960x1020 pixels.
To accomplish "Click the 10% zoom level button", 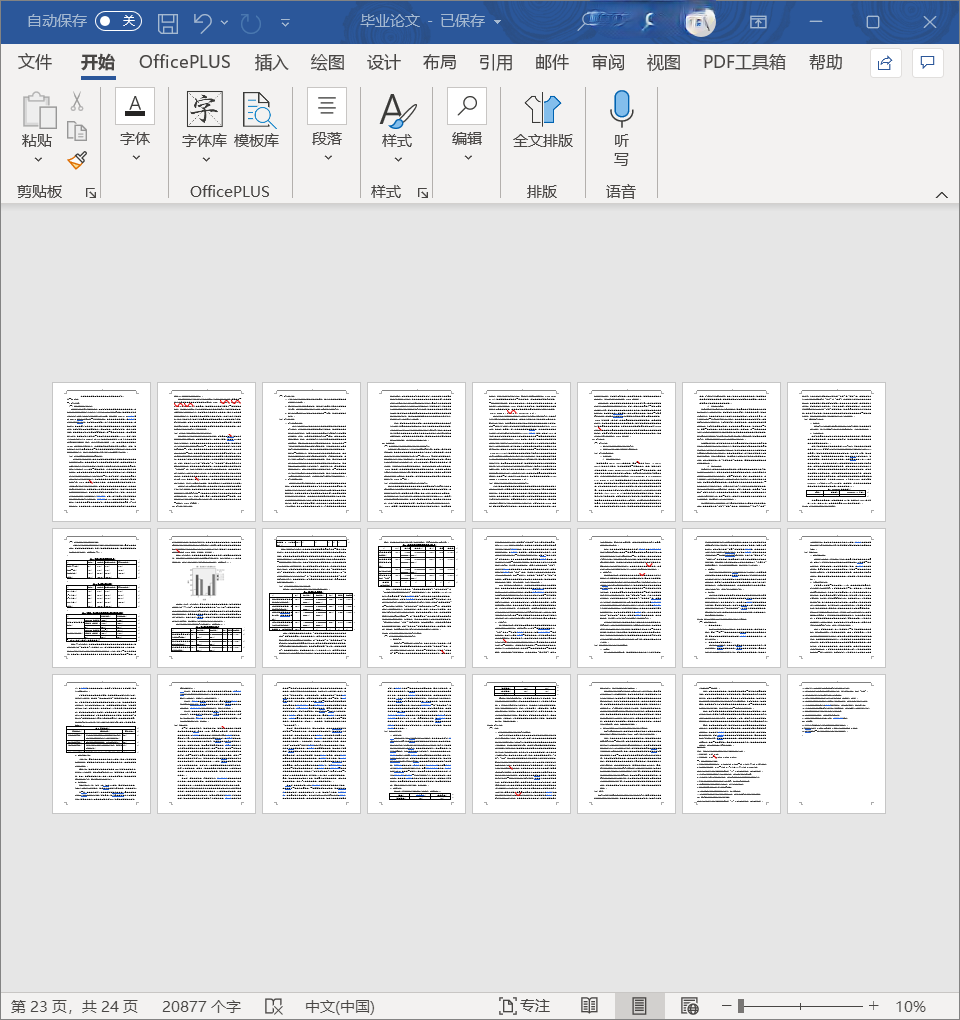I will (x=910, y=1006).
